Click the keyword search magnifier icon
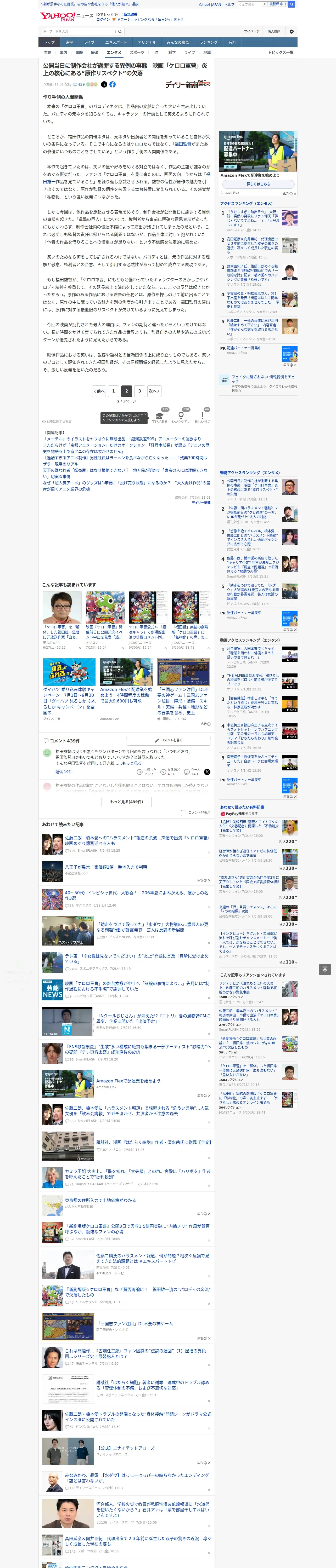The height and width of the screenshot is (1568, 336). (120, 31)
